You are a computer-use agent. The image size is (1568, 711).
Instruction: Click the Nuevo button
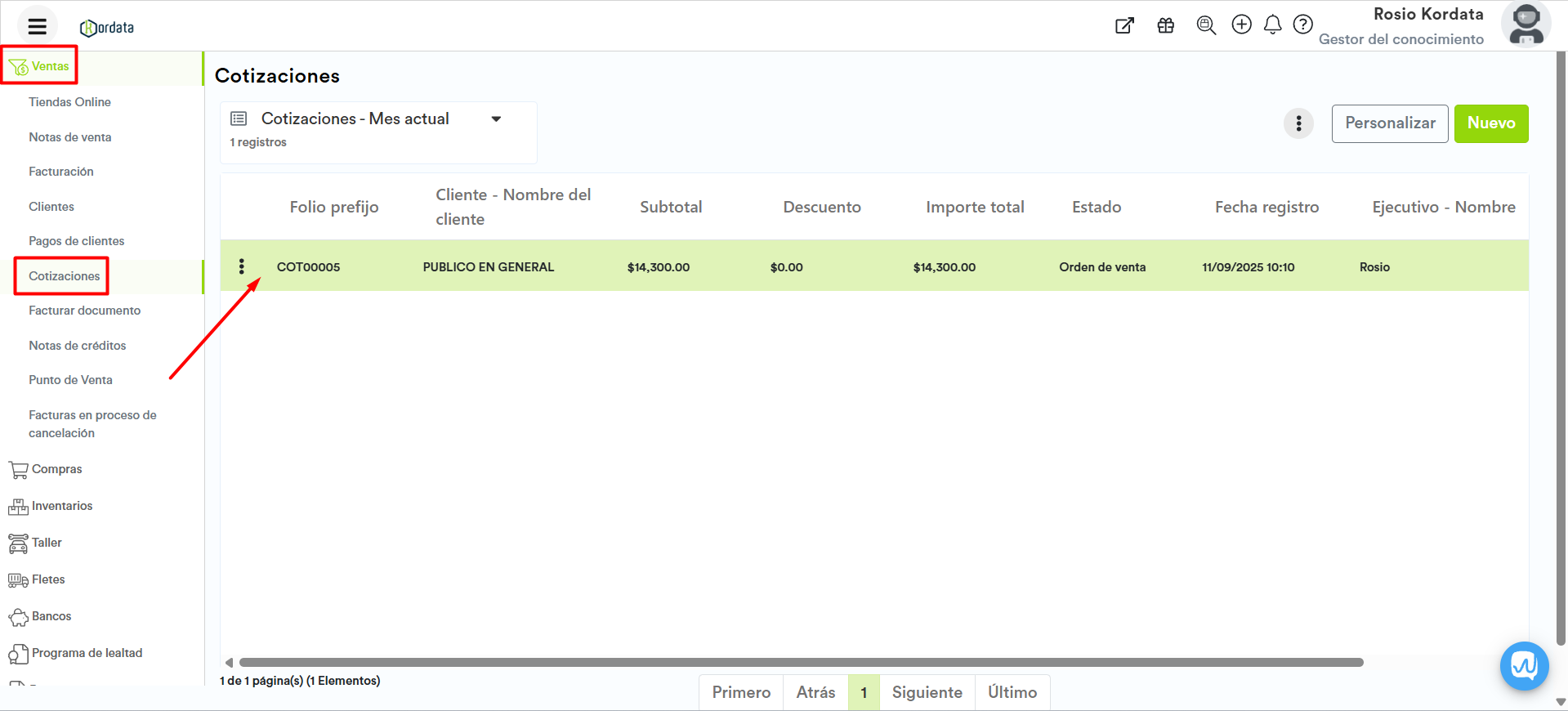tap(1490, 123)
